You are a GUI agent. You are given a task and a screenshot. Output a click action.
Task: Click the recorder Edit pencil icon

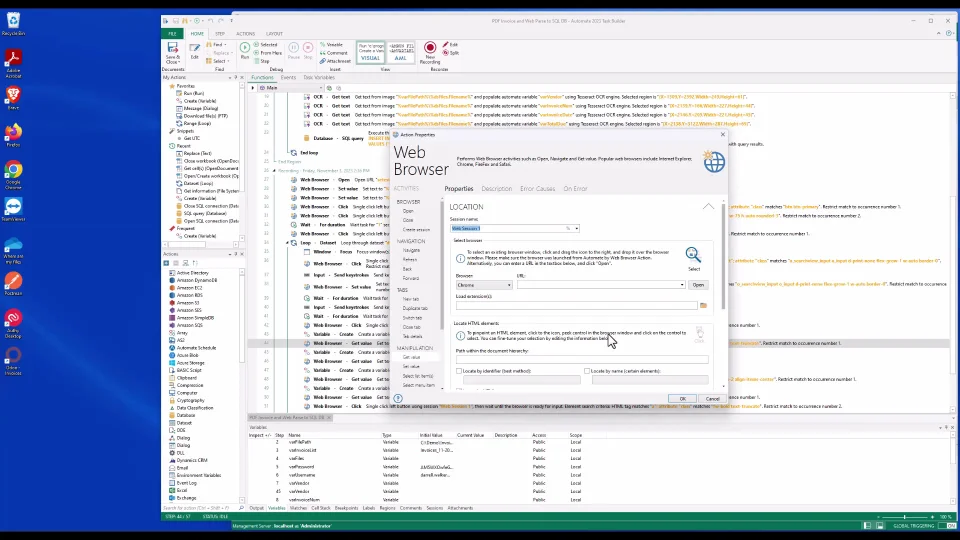coord(450,45)
